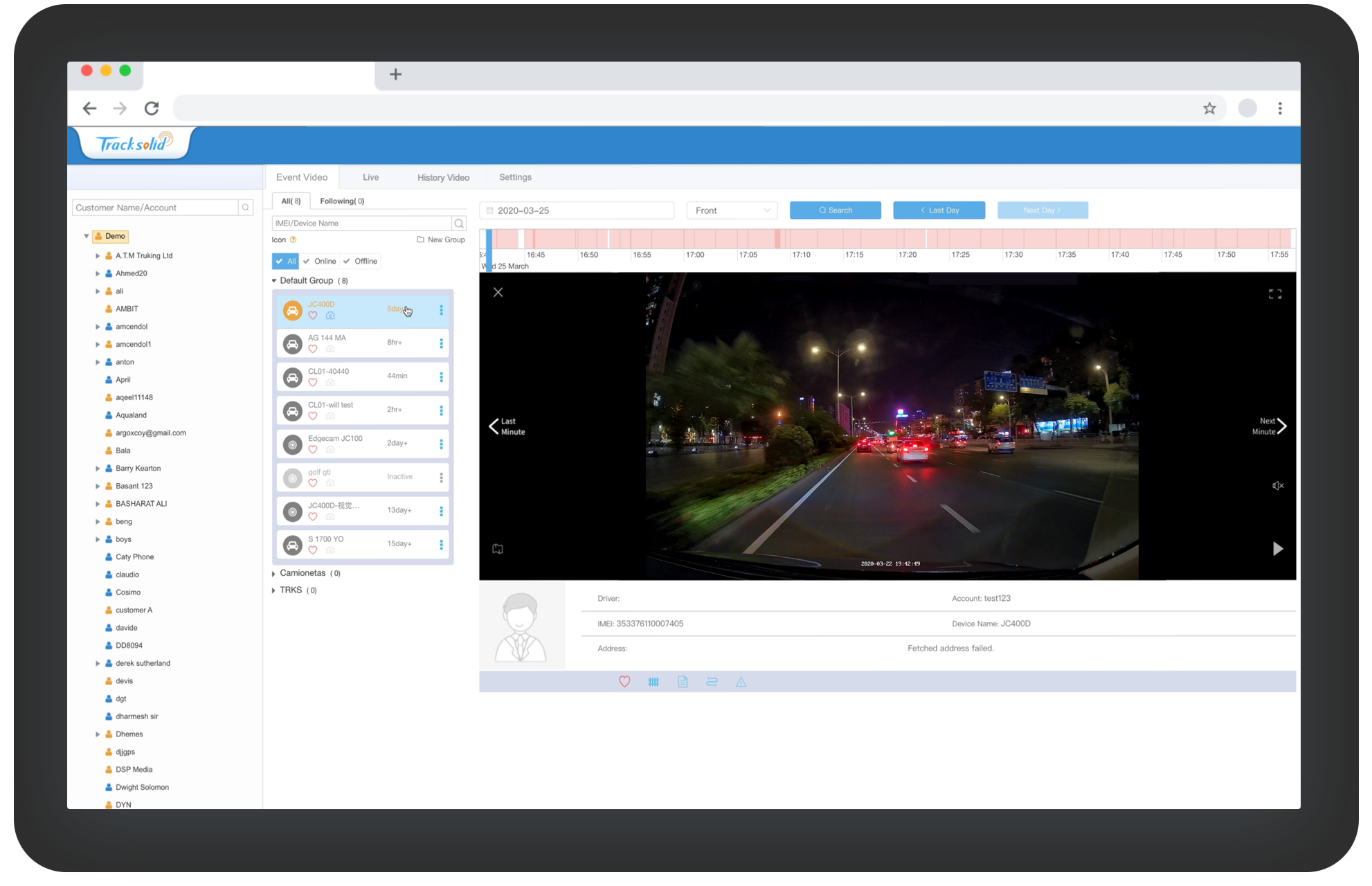This screenshot has width=1372, height=886.
Task: Click the mute/audio icon on video player
Action: [1276, 487]
